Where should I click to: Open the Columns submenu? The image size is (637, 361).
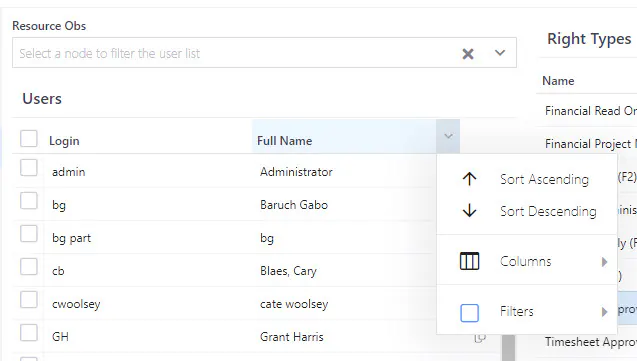[x=527, y=261]
